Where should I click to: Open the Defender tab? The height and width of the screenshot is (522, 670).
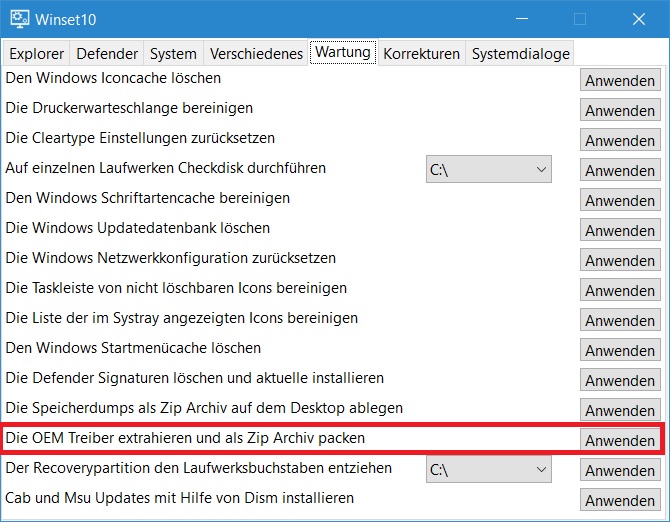pyautogui.click(x=107, y=54)
